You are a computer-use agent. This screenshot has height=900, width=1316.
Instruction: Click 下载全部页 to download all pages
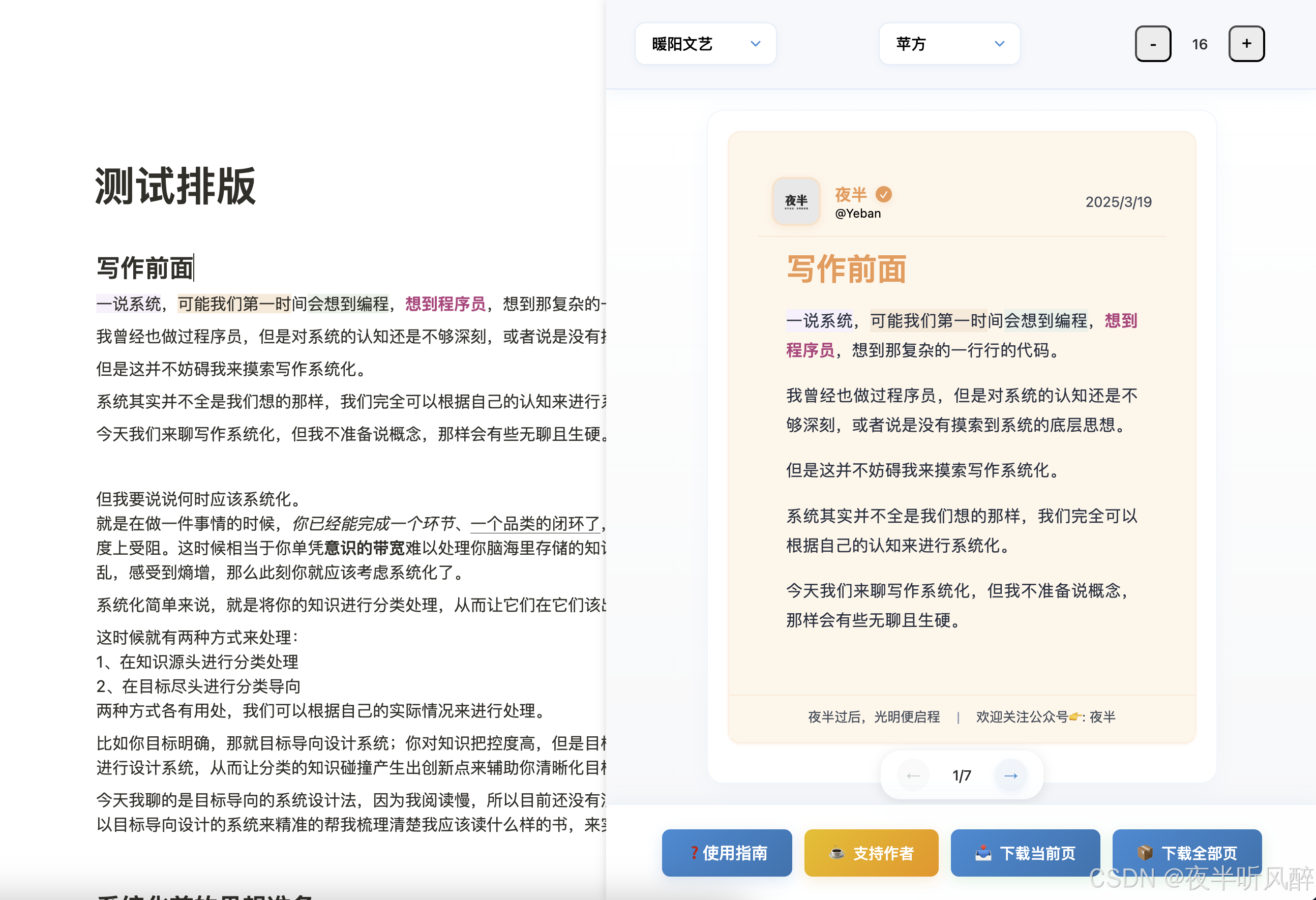click(x=1186, y=852)
